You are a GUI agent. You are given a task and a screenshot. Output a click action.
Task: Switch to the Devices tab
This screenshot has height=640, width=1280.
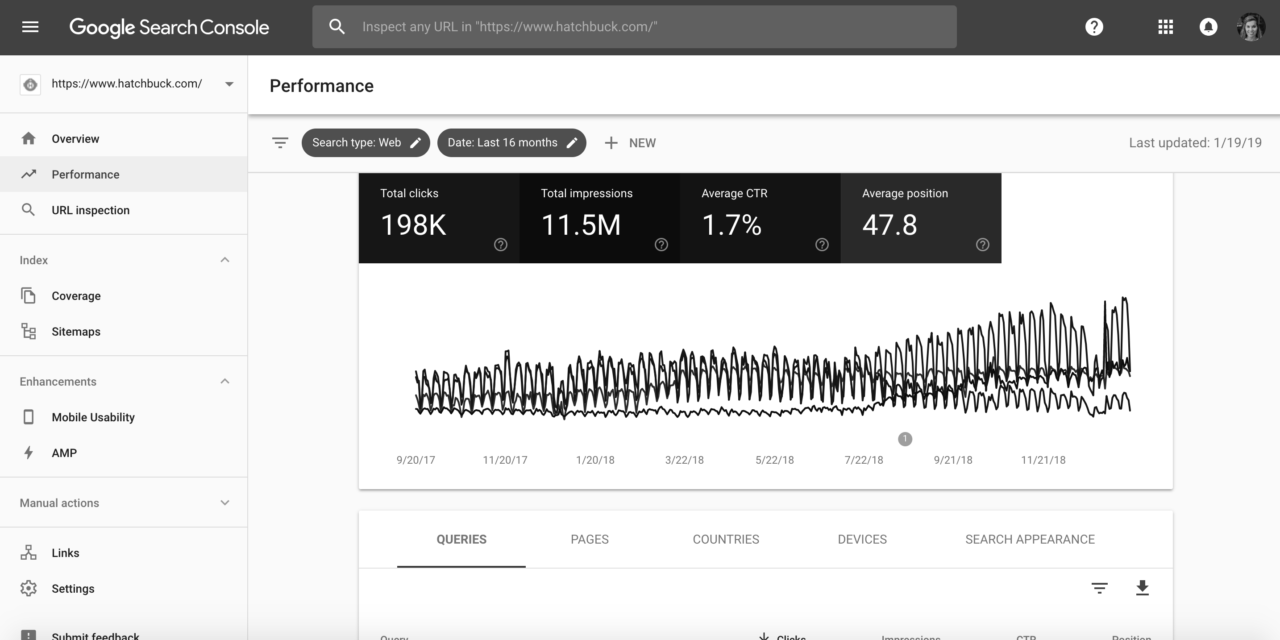click(862, 539)
